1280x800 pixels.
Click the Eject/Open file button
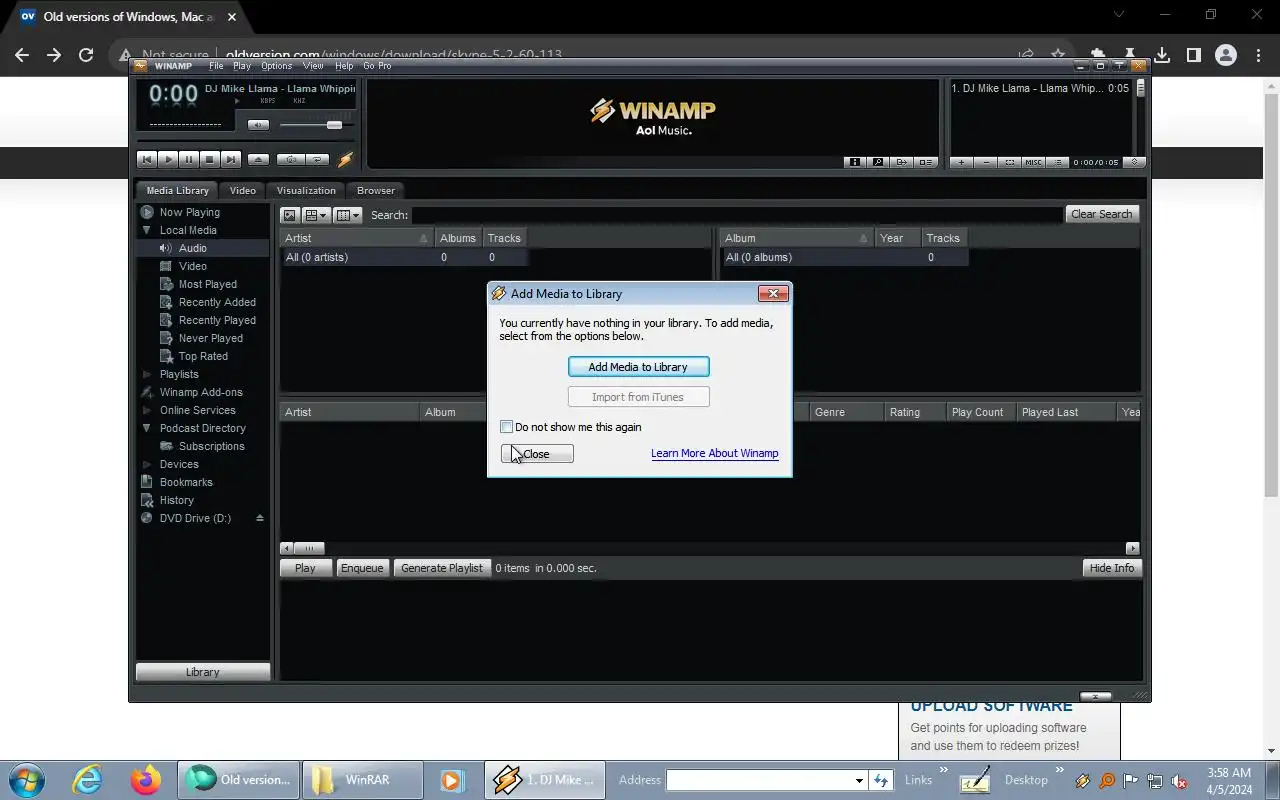[x=258, y=159]
